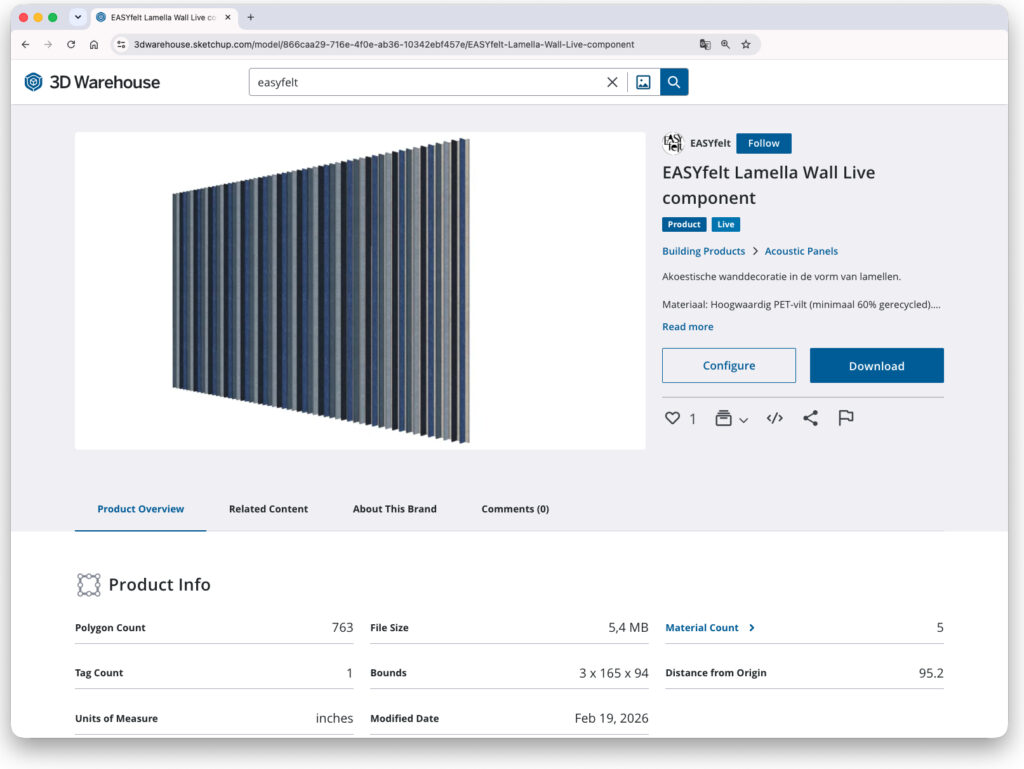Click the Units of Measure inches value
The image size is (1024, 769).
tap(334, 718)
